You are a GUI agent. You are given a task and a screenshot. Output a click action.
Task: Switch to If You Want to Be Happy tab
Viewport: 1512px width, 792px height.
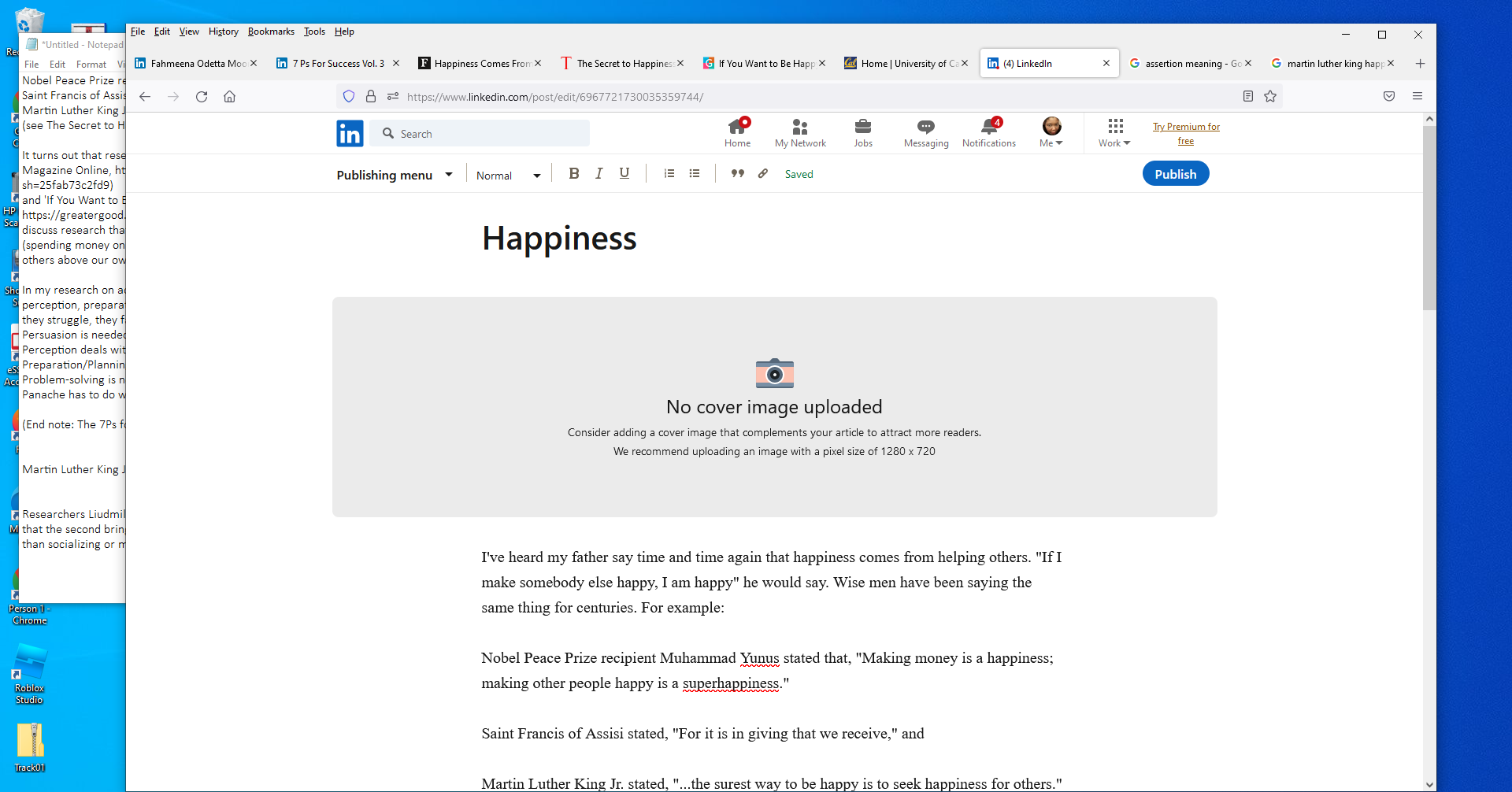764,64
